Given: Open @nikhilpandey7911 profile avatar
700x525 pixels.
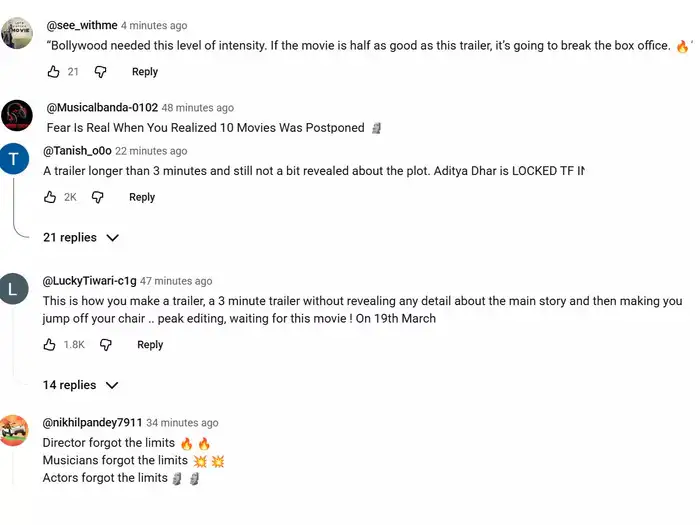Looking at the screenshot, I should (14, 431).
